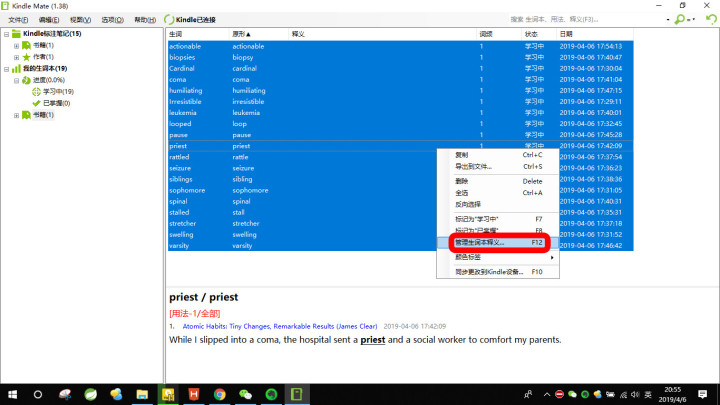Open the 文件(F) menu

pos(18,20)
